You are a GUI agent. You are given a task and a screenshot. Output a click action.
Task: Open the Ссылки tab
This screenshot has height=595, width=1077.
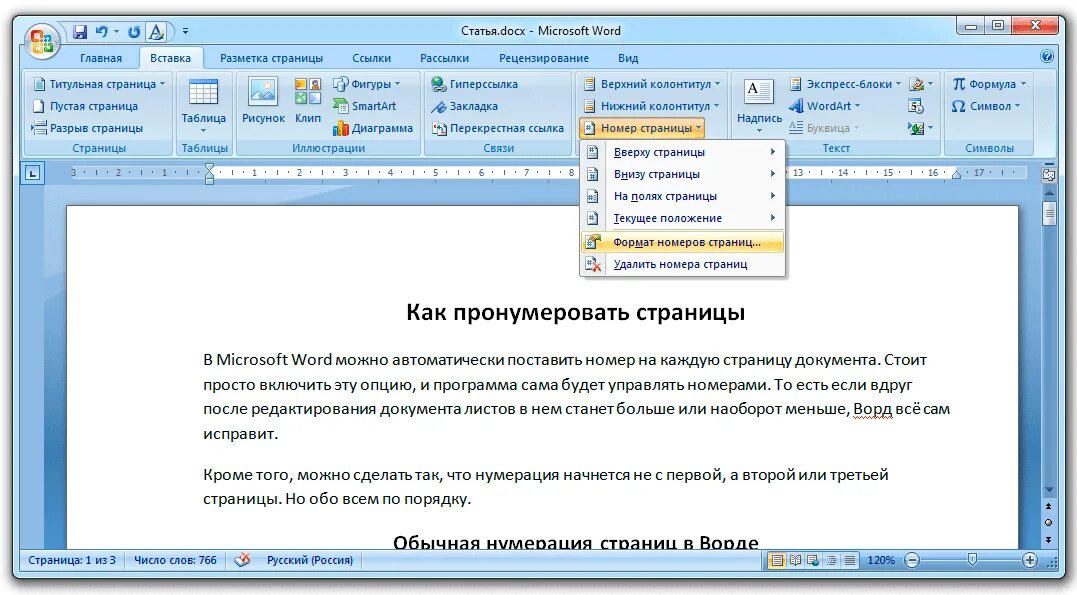tap(372, 58)
